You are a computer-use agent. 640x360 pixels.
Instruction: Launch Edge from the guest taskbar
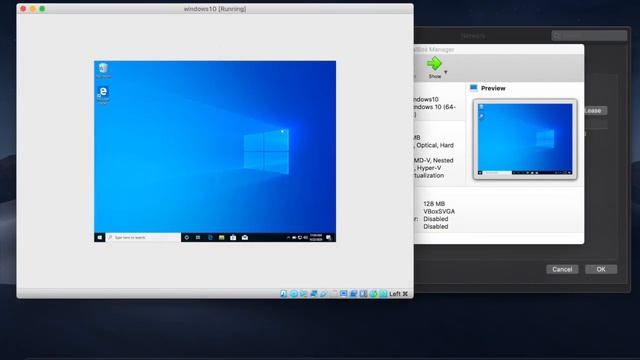pyautogui.click(x=210, y=237)
